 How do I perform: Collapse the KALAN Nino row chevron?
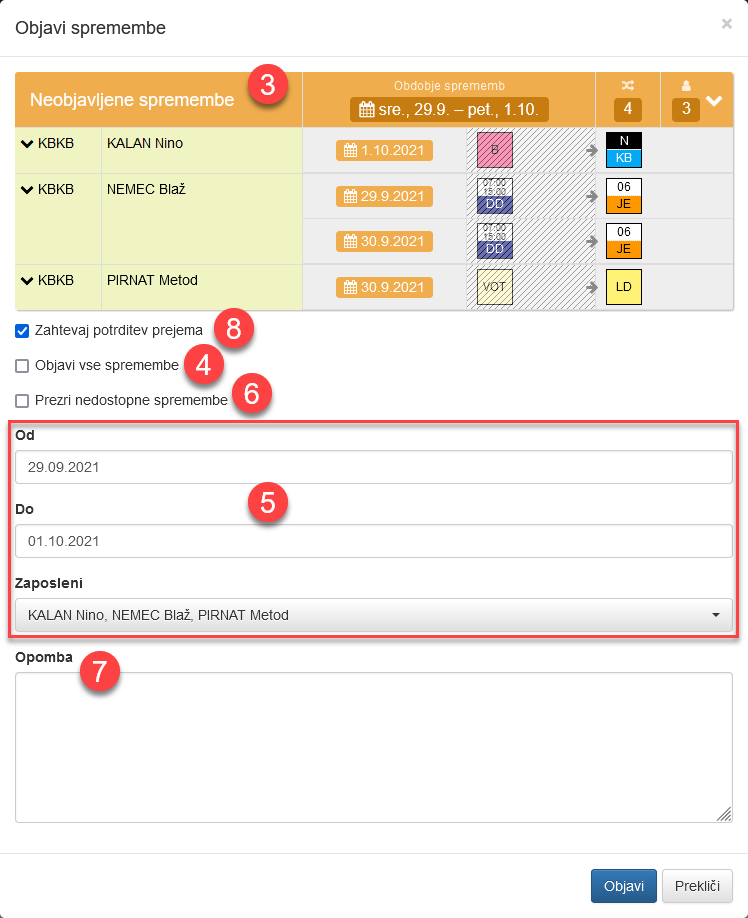(x=27, y=143)
